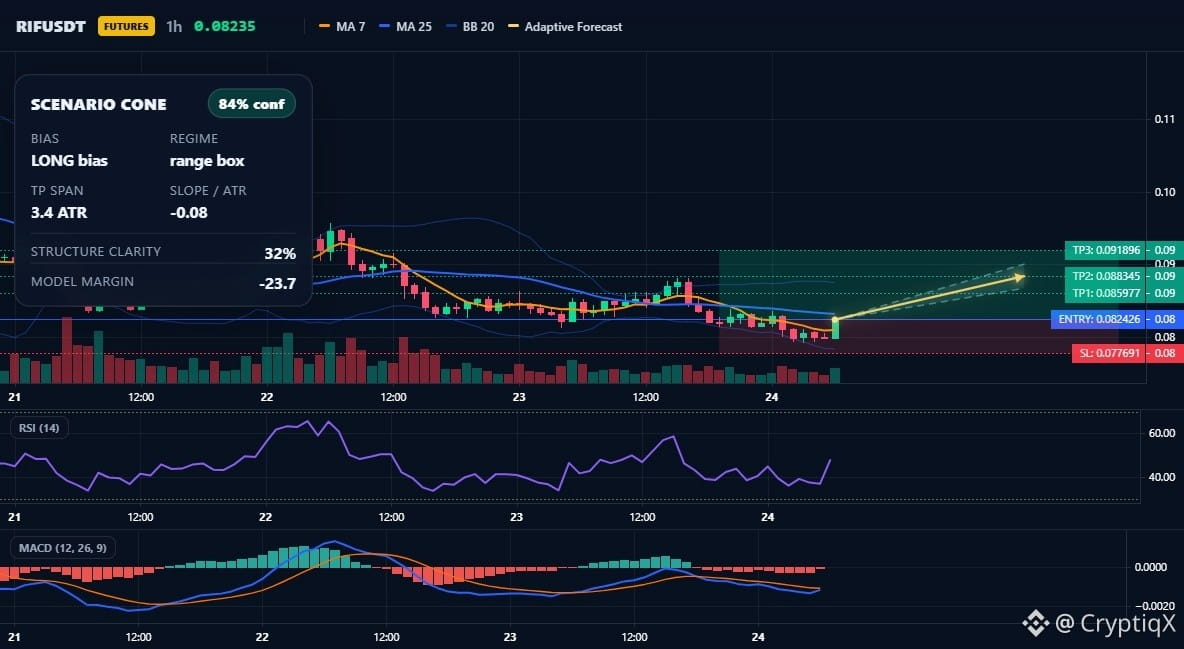1184x649 pixels.
Task: Click the BIAS field label
Action: [45, 138]
